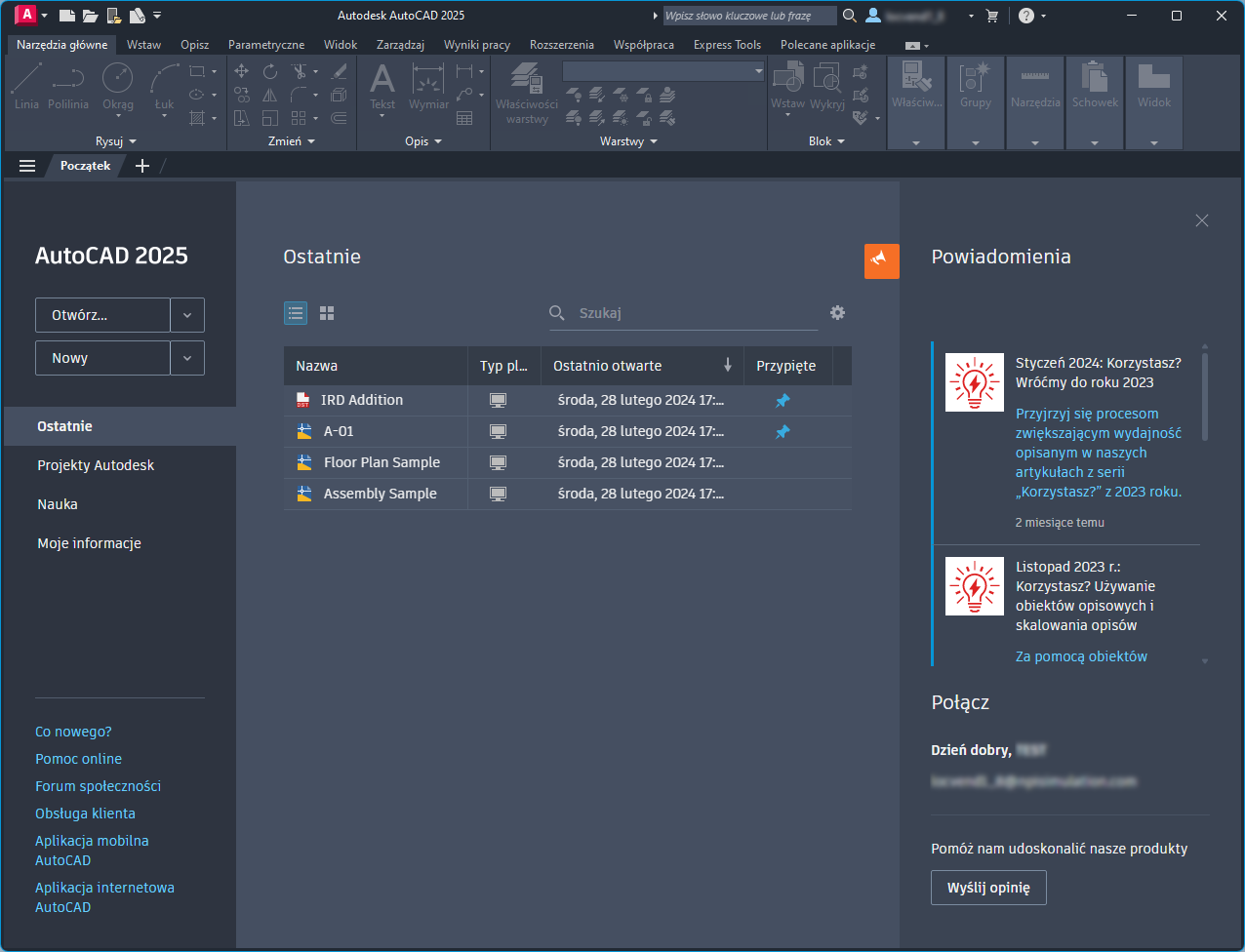Click the Schowek clipboard panel button
Screen dimensions: 1245x952
(x=1095, y=102)
